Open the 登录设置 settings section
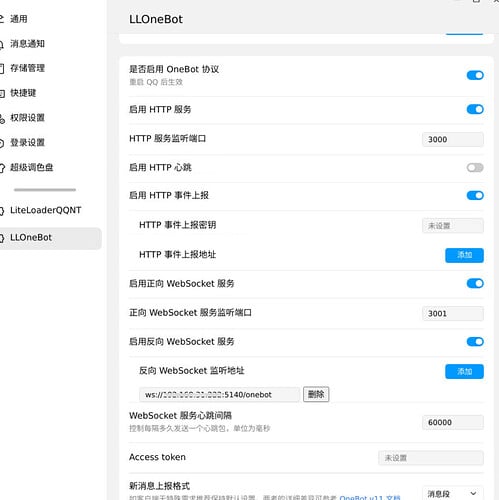Screen dimensions: 499x500 click(x=27, y=143)
